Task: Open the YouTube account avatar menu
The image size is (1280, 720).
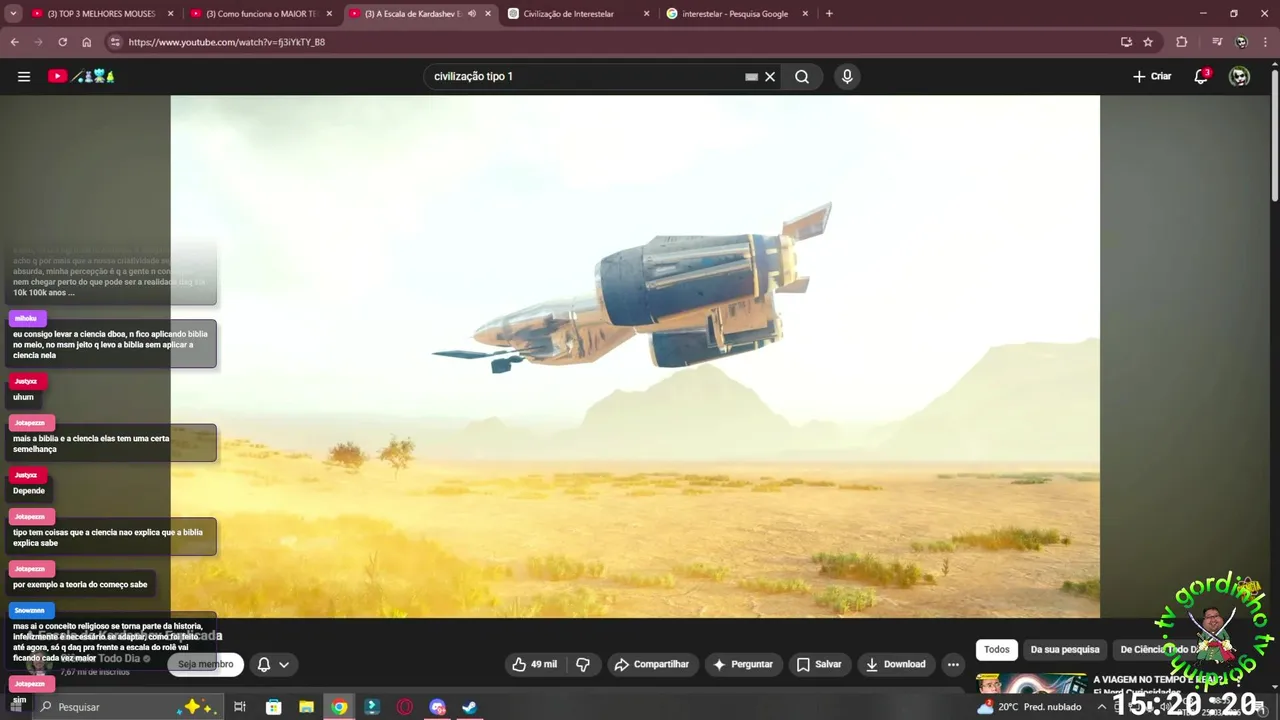Action: tap(1239, 76)
